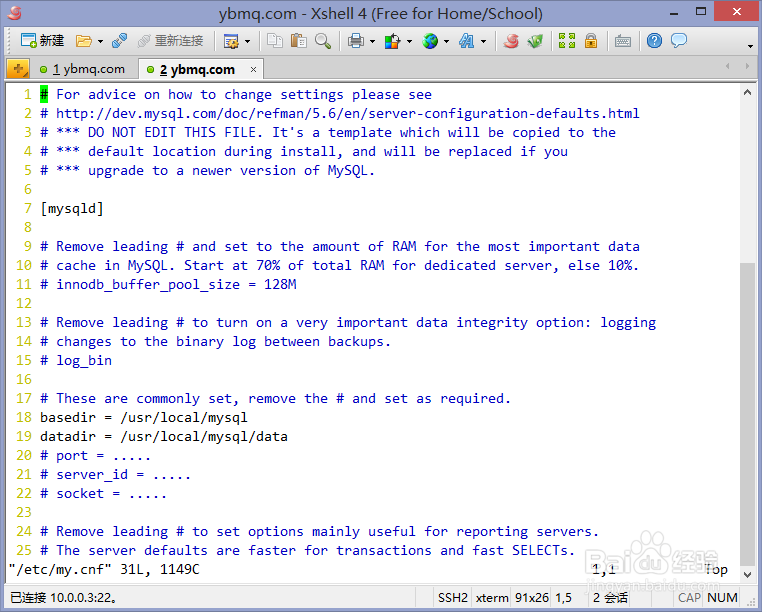This screenshot has height=612, width=762.
Task: Click the basedir = /usr/local/mysql line
Action: 144,417
